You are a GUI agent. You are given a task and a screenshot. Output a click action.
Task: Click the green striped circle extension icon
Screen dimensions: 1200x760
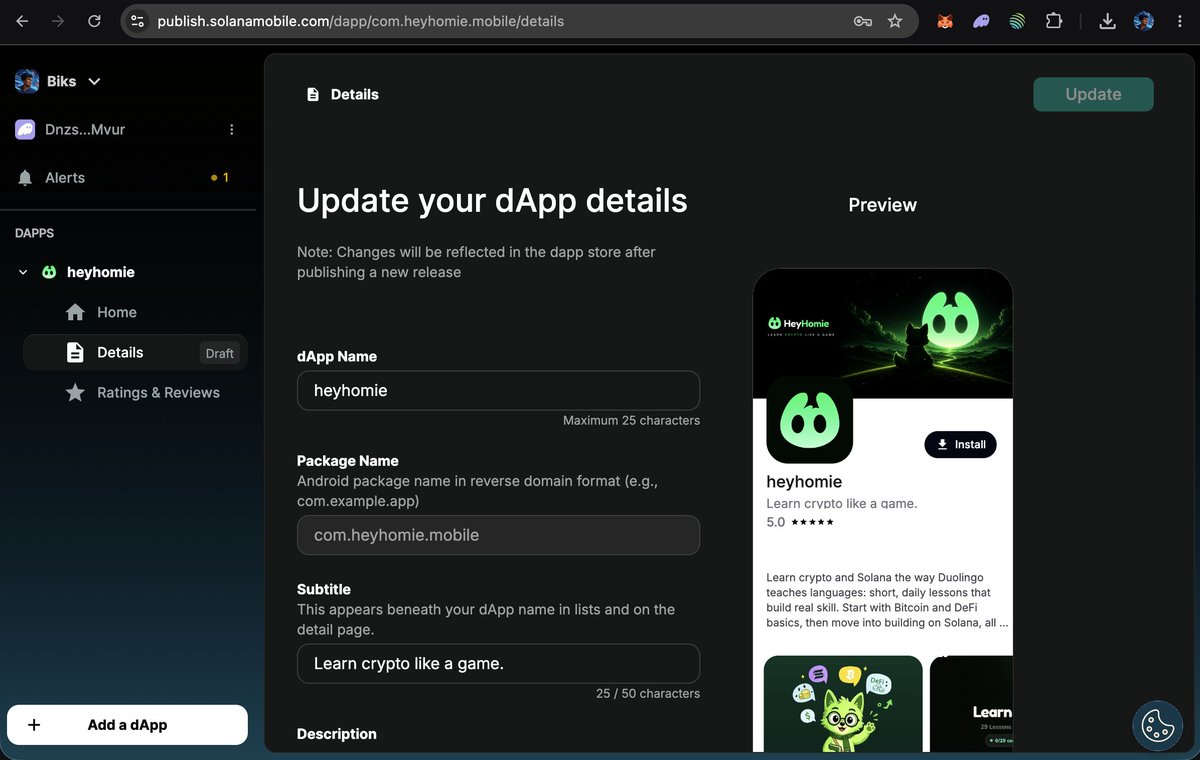point(1017,20)
